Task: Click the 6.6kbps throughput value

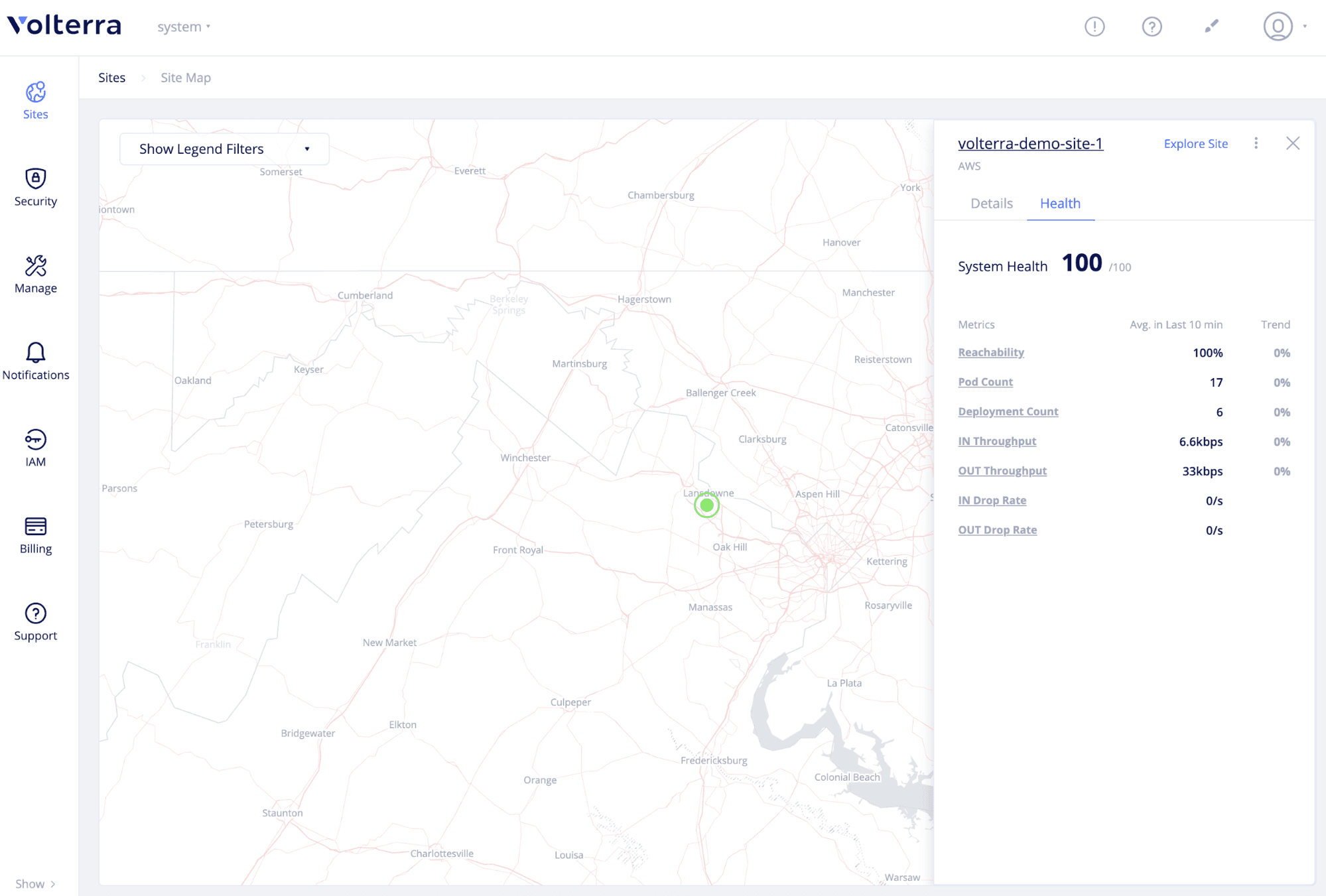Action: (1201, 442)
